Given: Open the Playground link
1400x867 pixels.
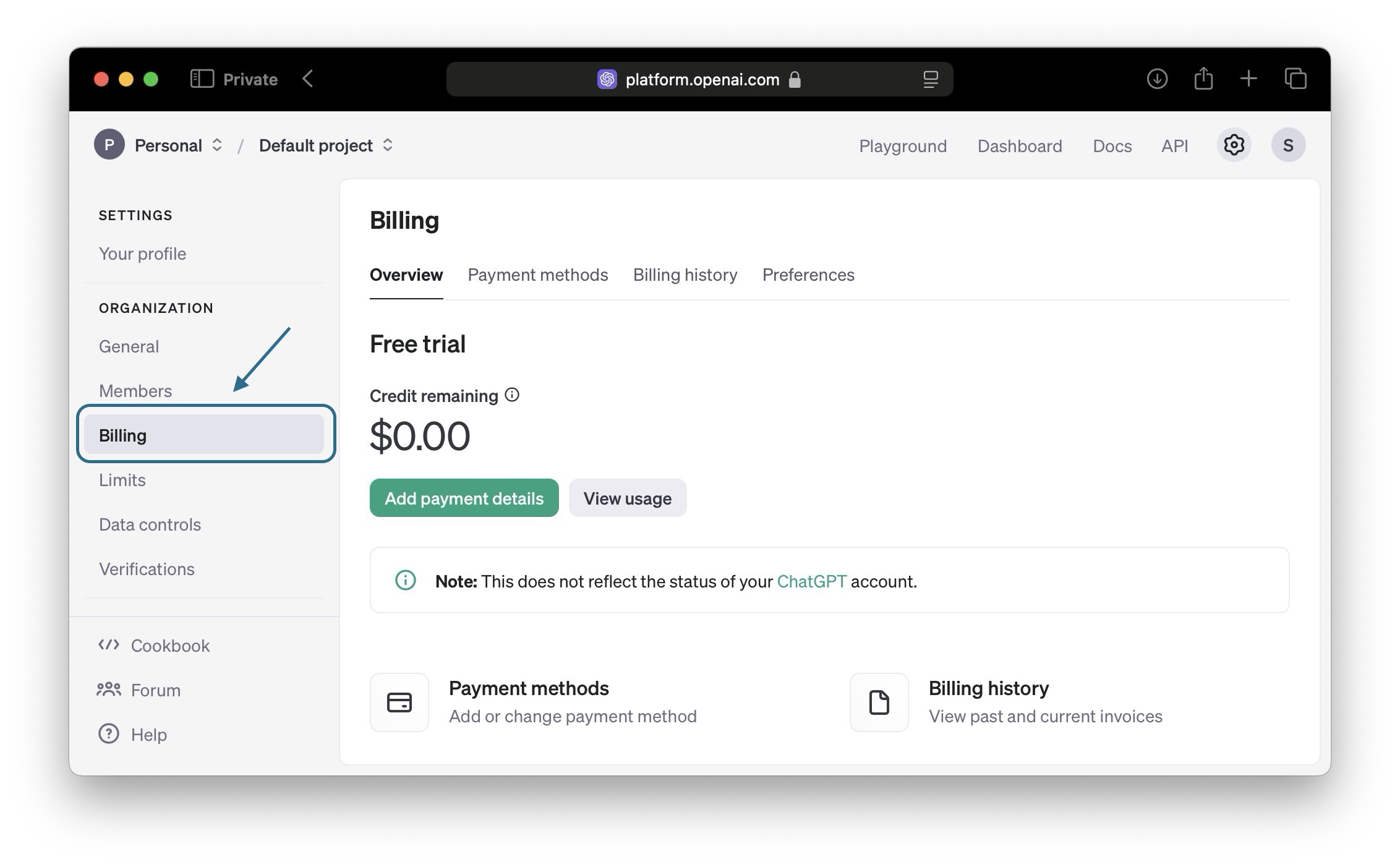Looking at the screenshot, I should coord(903,146).
